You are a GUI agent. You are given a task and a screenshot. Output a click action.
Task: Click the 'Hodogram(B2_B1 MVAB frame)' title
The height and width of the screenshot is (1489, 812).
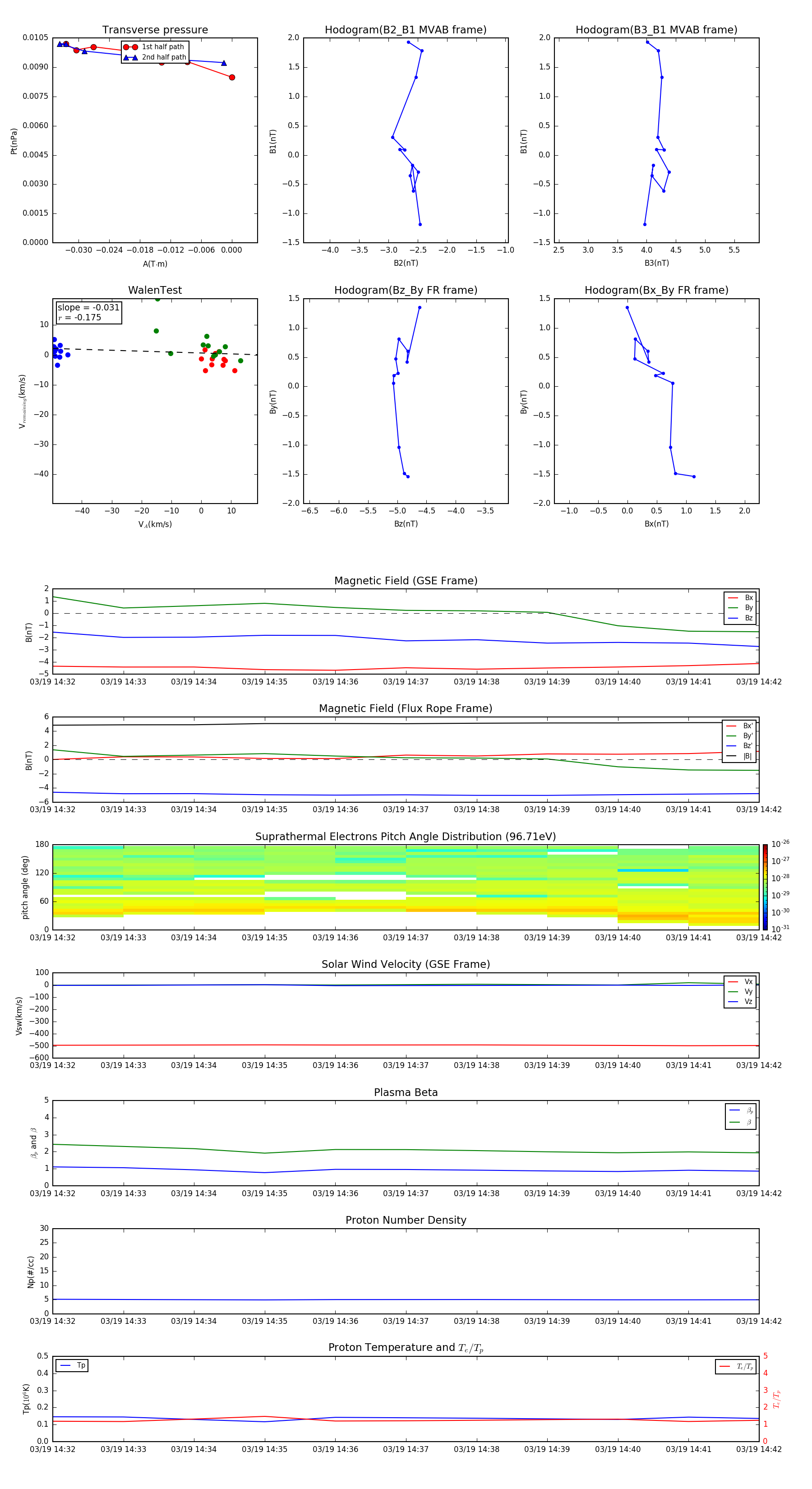[406, 29]
